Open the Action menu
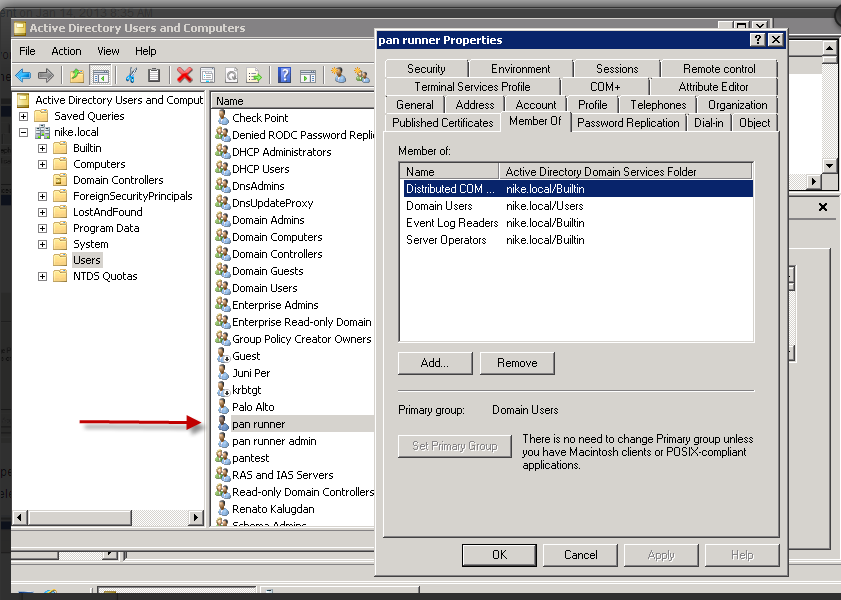This screenshot has width=841, height=600. pyautogui.click(x=67, y=51)
